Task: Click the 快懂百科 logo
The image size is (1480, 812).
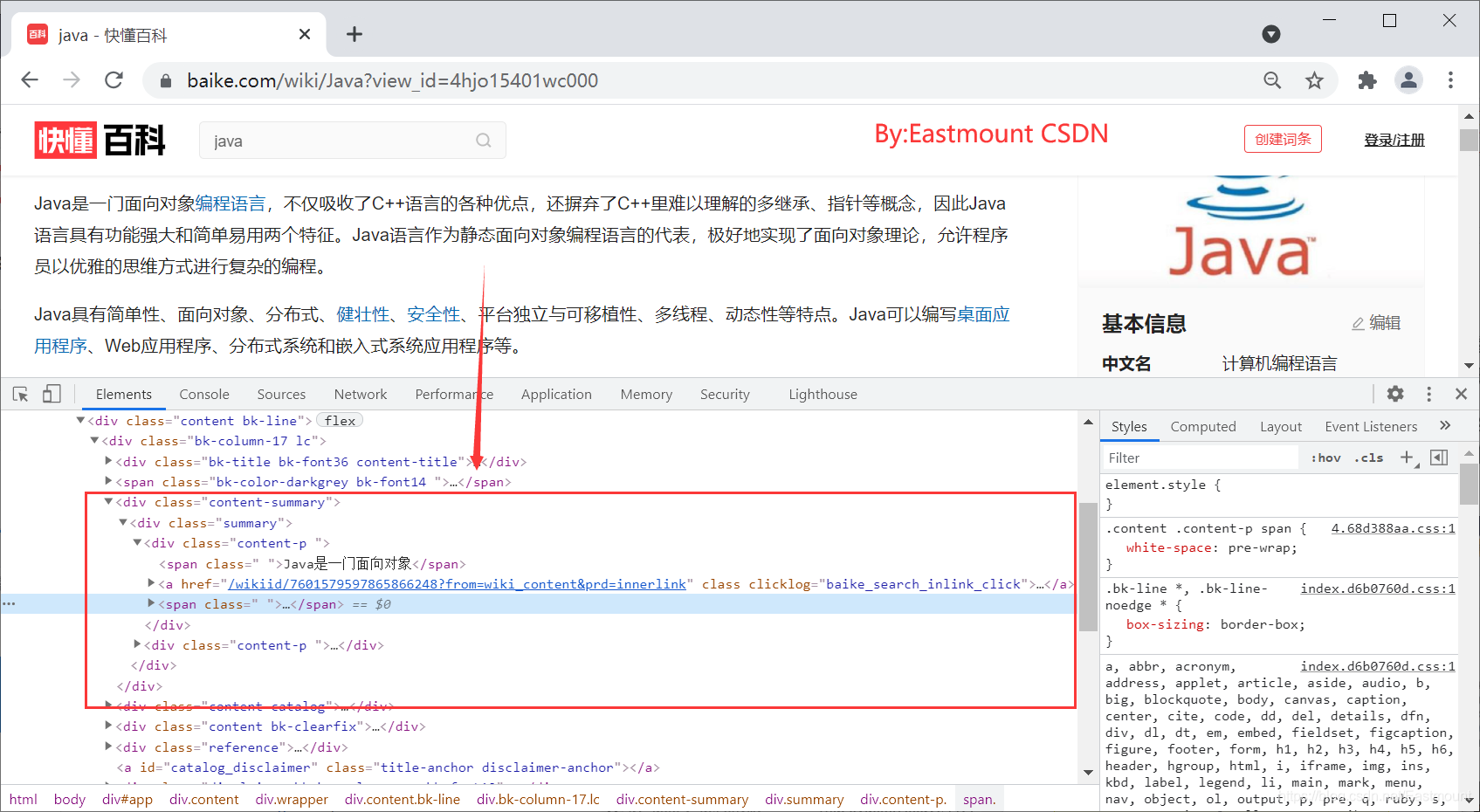Action: tap(100, 141)
